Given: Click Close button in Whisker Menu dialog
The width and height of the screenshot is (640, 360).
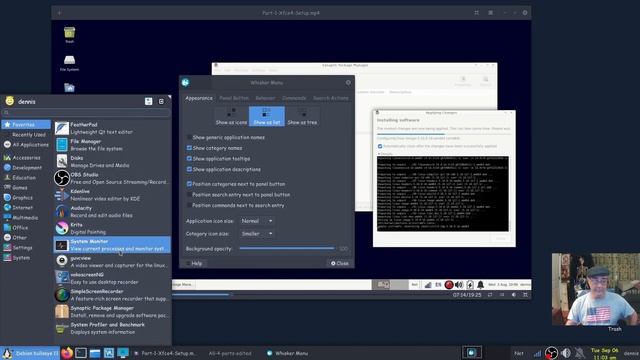Looking at the screenshot, I should point(340,263).
